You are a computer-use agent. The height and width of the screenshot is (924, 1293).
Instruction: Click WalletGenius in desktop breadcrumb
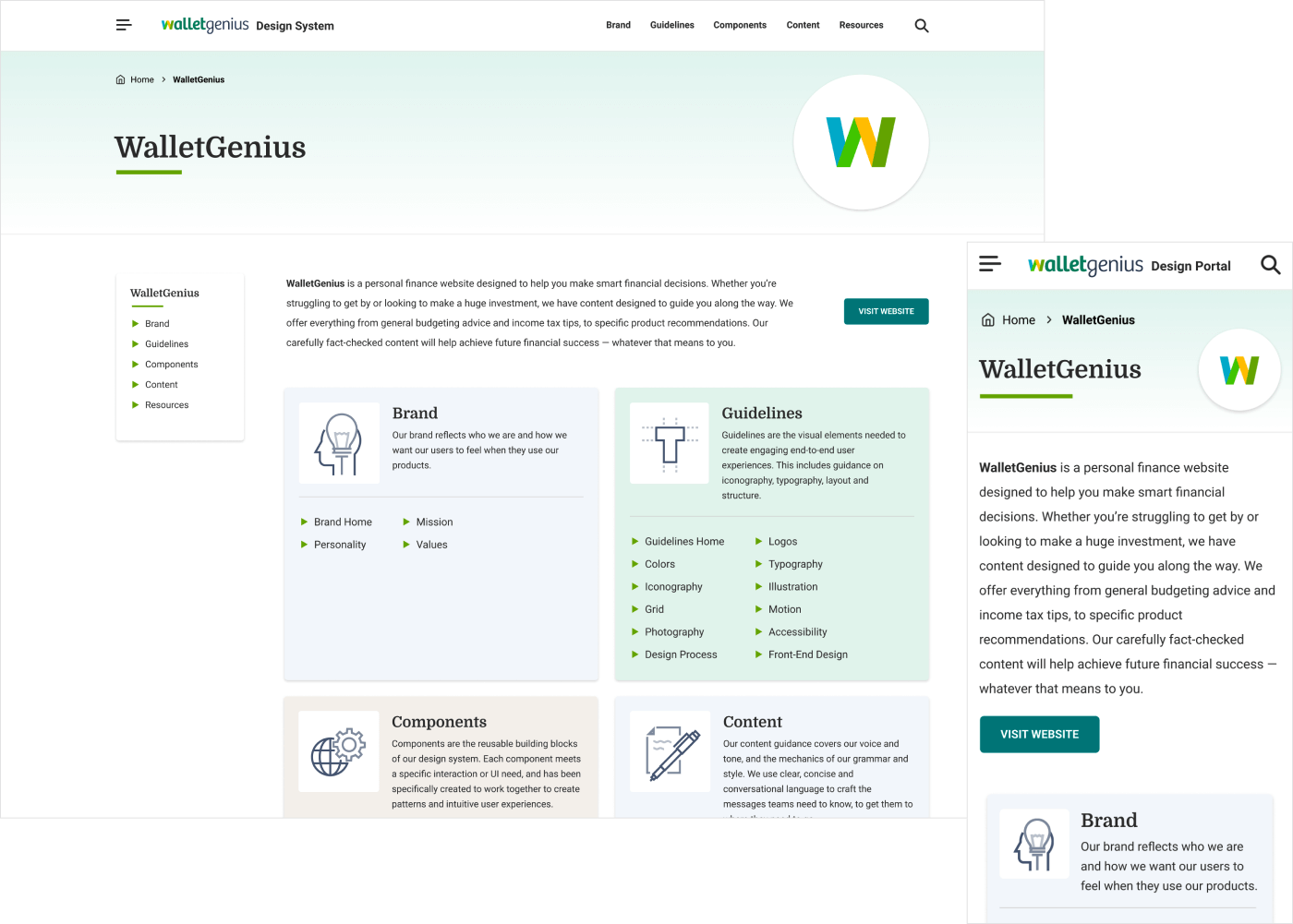pos(199,79)
